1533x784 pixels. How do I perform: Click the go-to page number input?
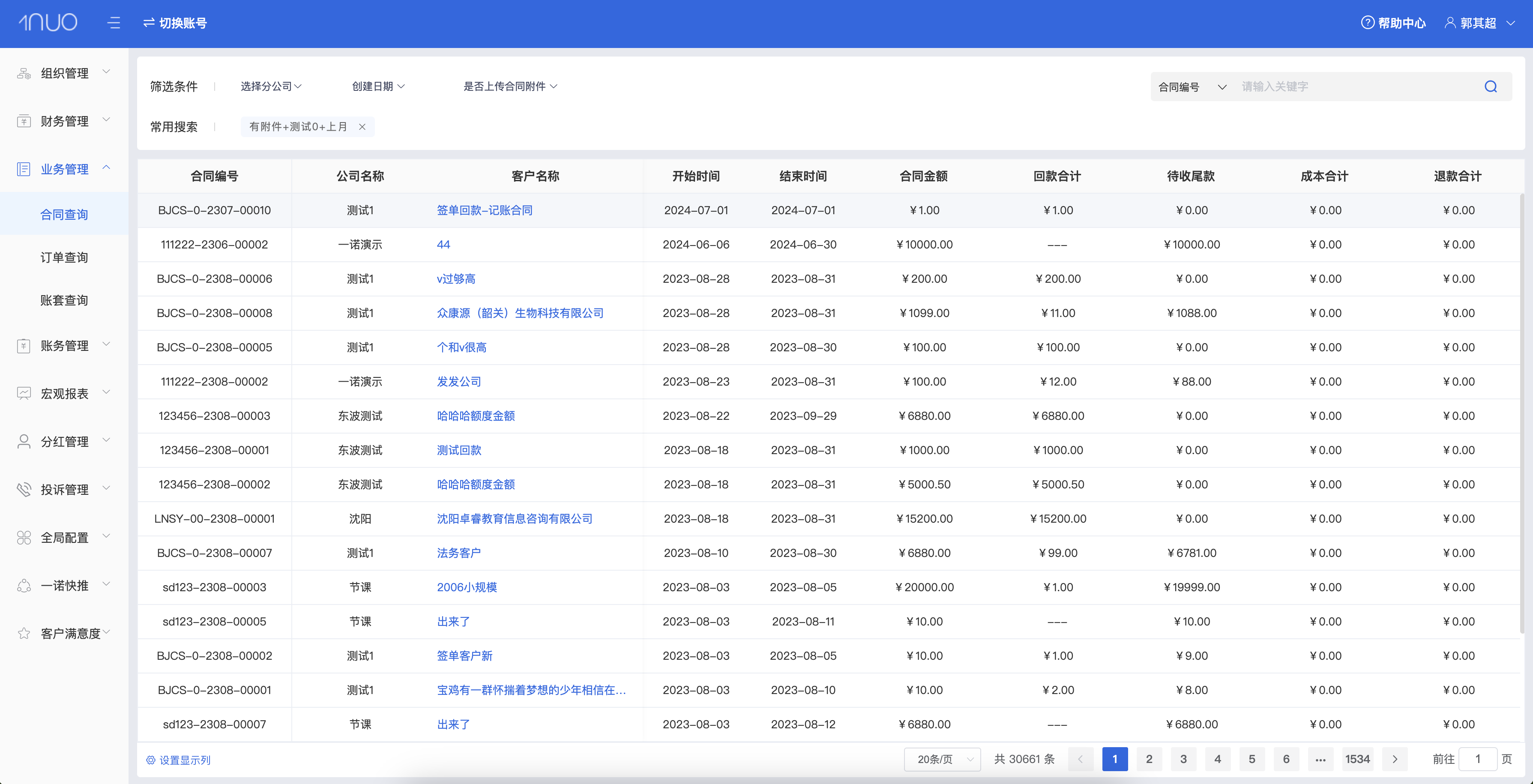(1478, 759)
